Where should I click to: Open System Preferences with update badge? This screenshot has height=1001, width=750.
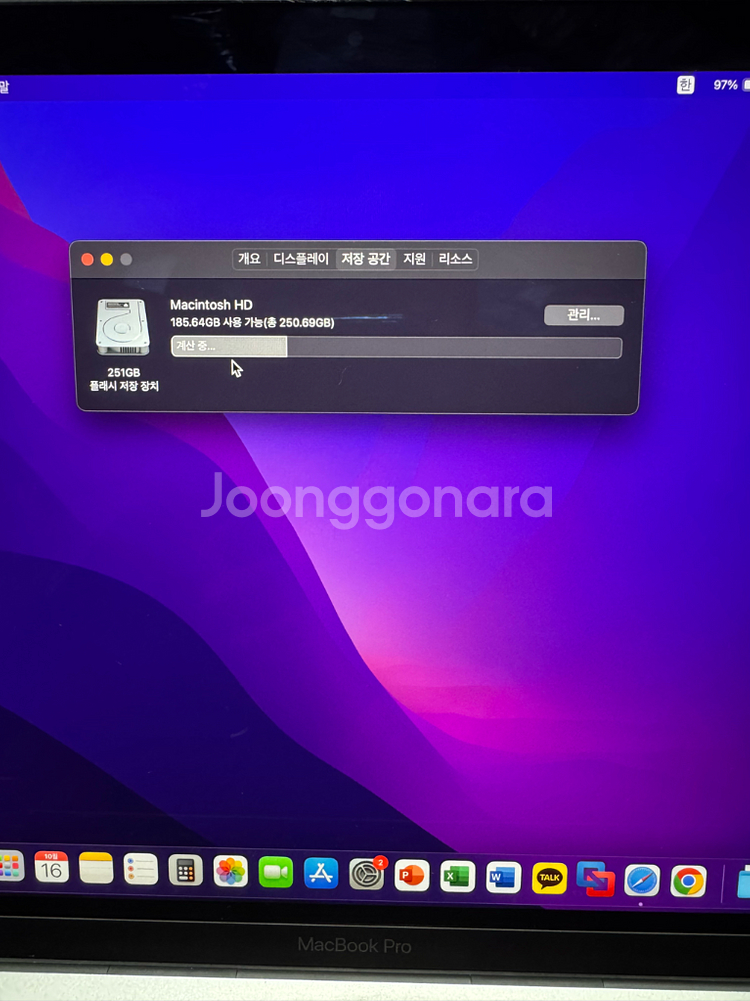tap(367, 875)
